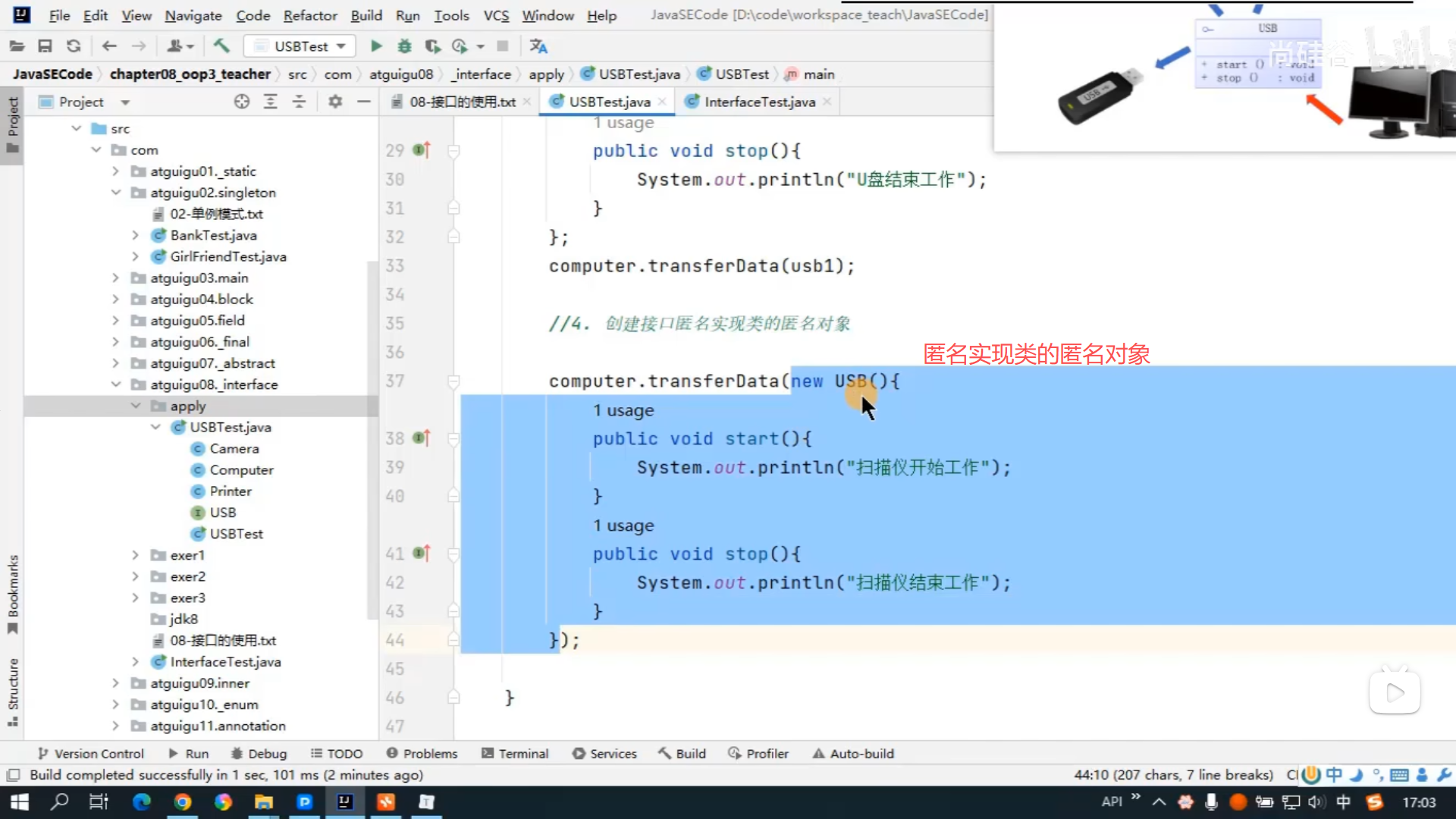The image size is (1456, 819).
Task: Open the USBTest run configuration dropdown
Action: point(301,46)
